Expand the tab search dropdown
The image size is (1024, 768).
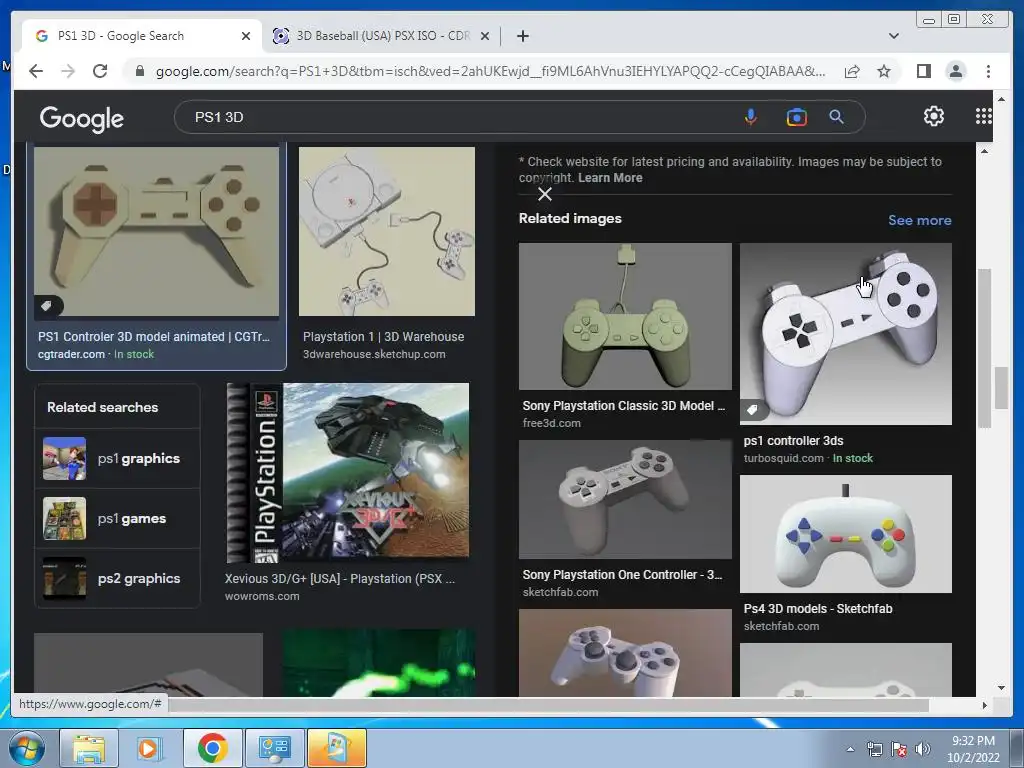[893, 36]
